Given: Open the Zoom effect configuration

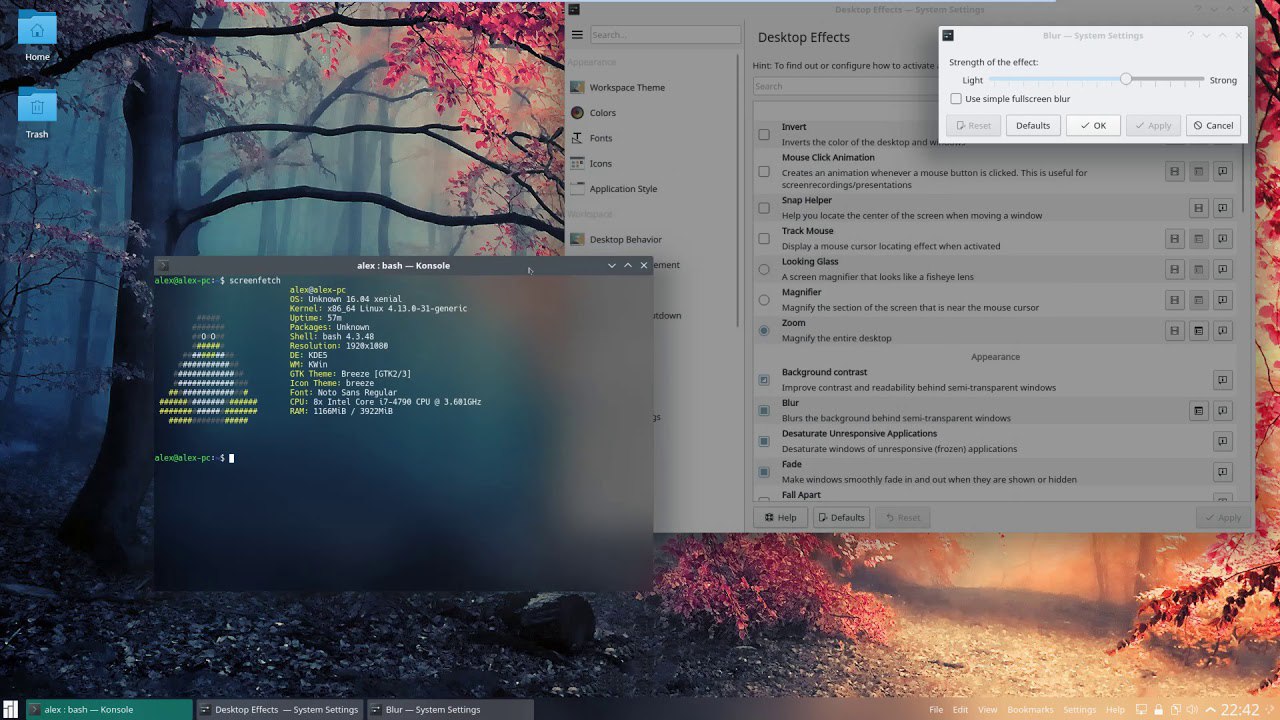Looking at the screenshot, I should 1198,330.
